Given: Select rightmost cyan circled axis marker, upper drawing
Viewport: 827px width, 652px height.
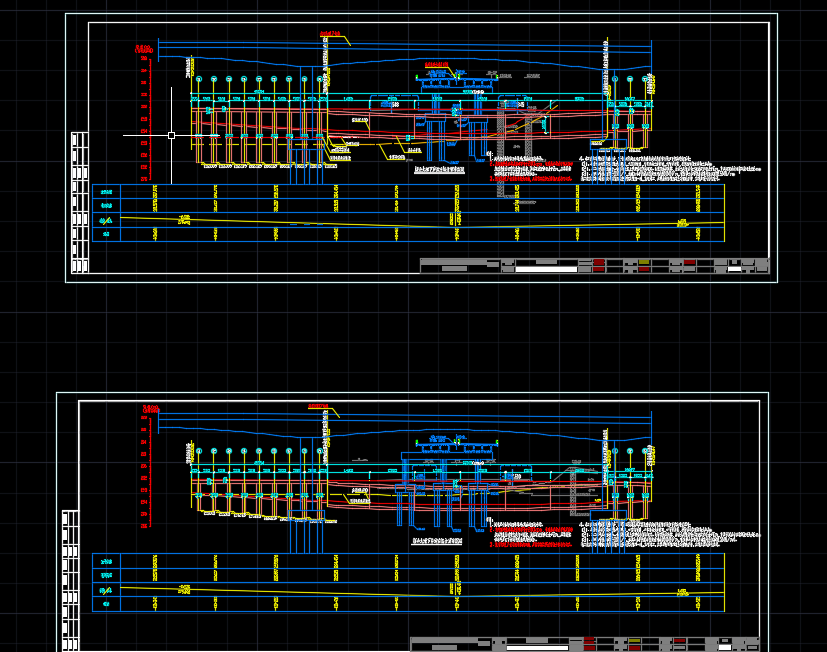Looking at the screenshot, I should (645, 79).
